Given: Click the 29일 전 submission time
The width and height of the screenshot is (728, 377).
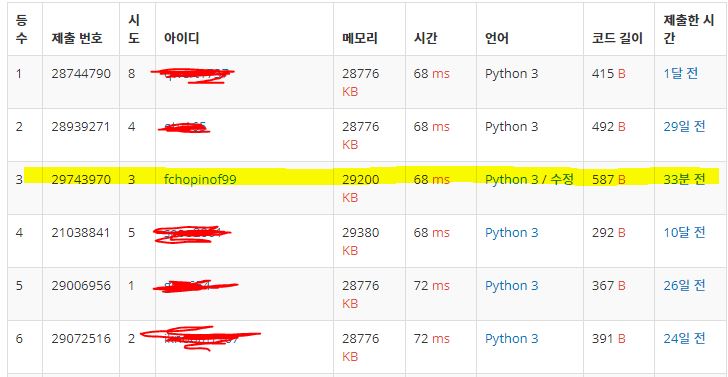Looking at the screenshot, I should (684, 126).
